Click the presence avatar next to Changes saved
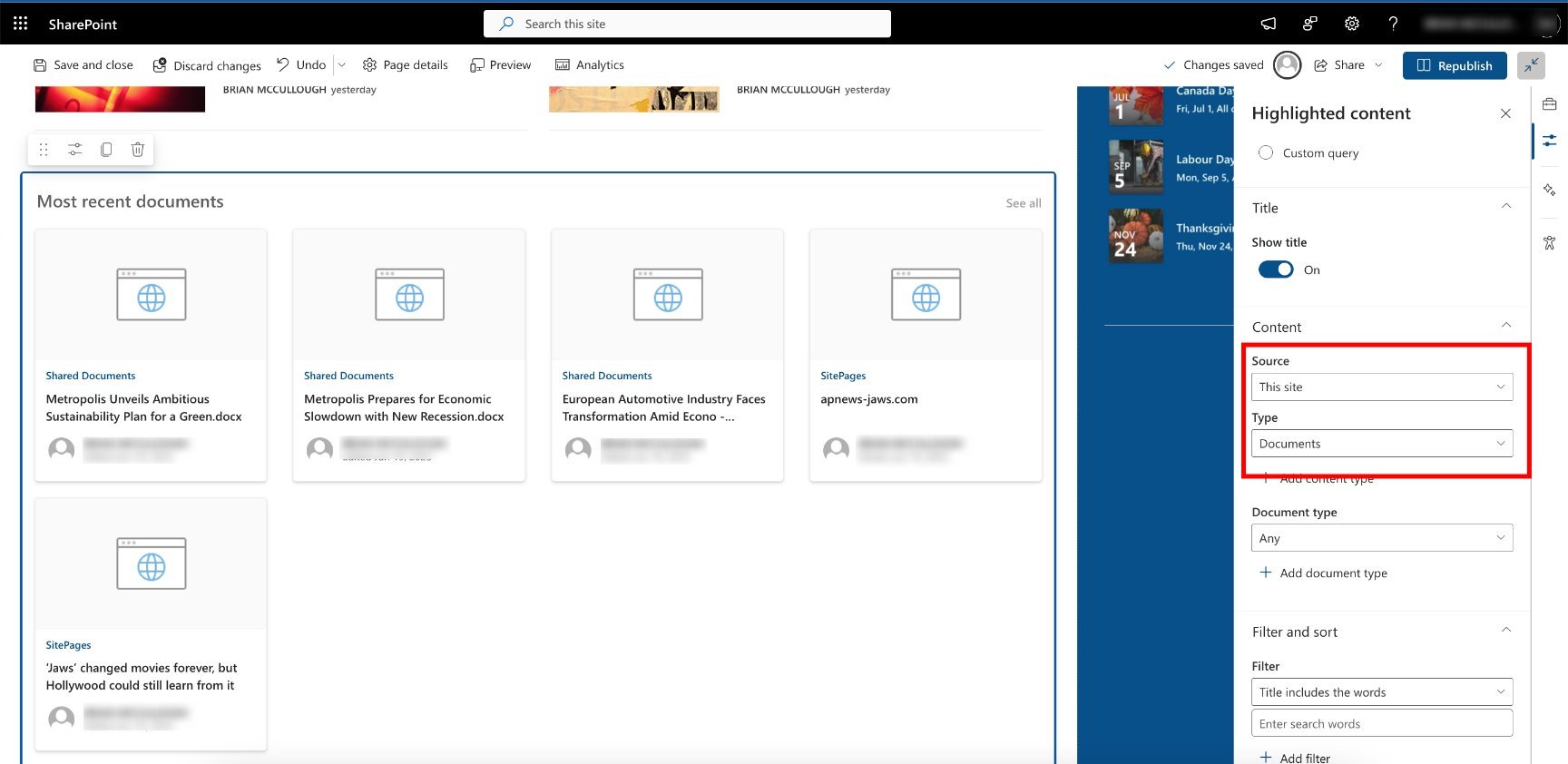 tap(1287, 65)
